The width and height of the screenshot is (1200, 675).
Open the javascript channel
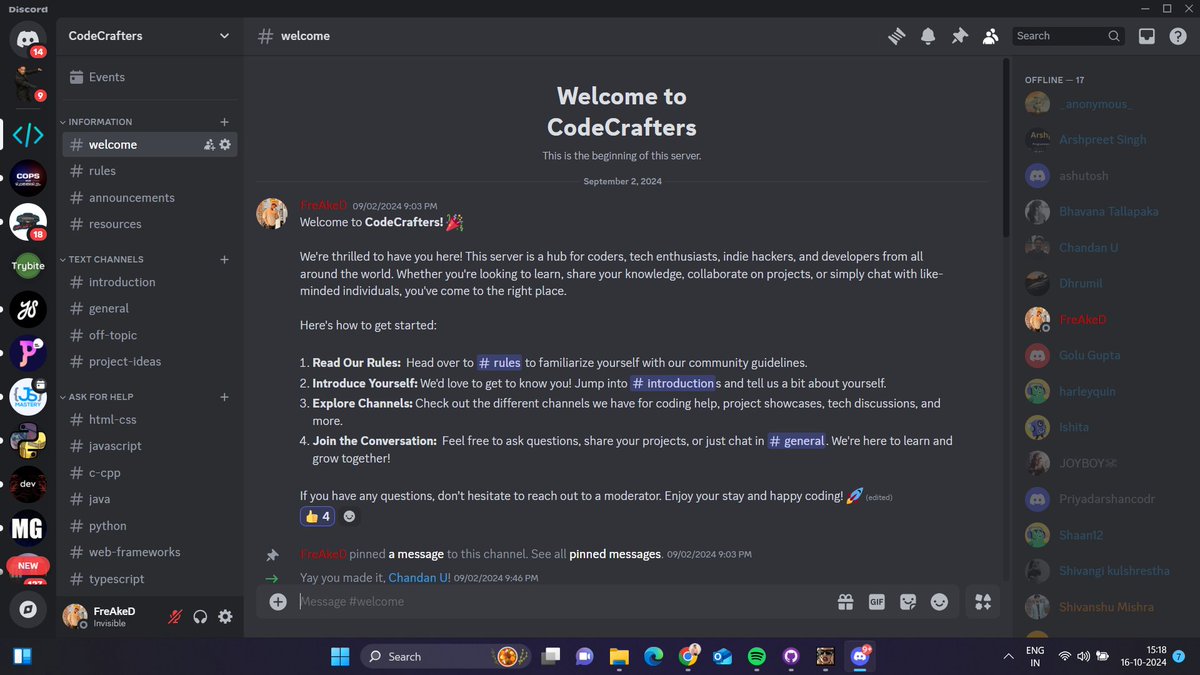coord(150,446)
